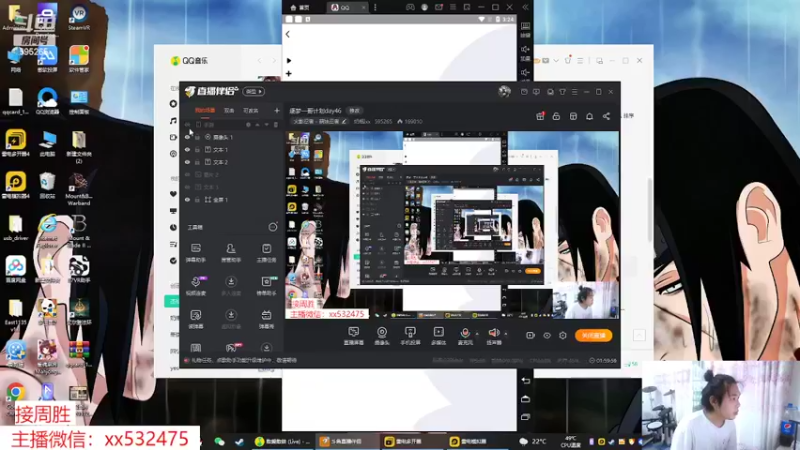Toggle lock on 文本 1 source
800x450 pixels.
[197, 150]
